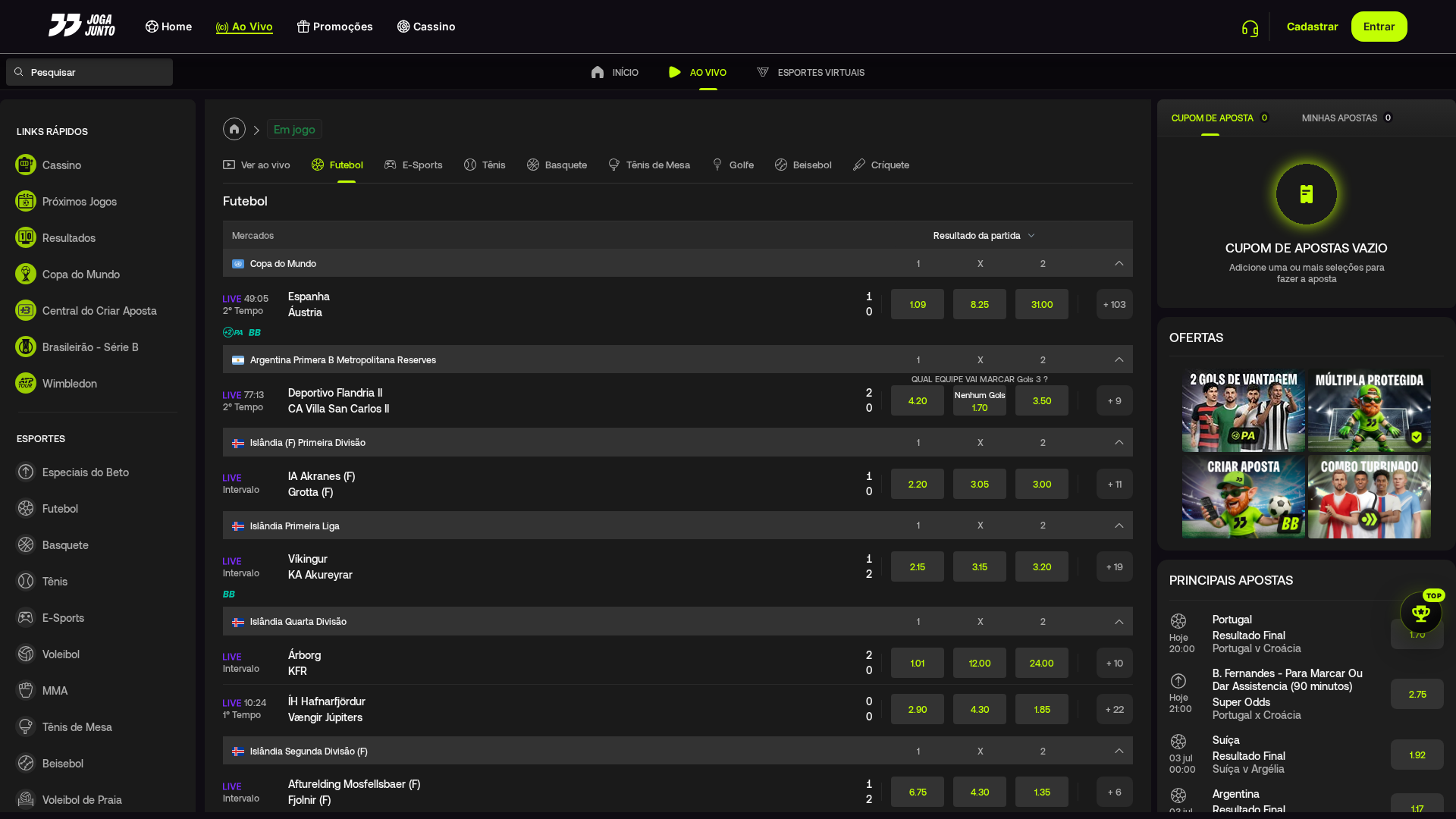Select Portugal Resultado Final odds 1.70
1456x819 pixels.
(x=1417, y=635)
